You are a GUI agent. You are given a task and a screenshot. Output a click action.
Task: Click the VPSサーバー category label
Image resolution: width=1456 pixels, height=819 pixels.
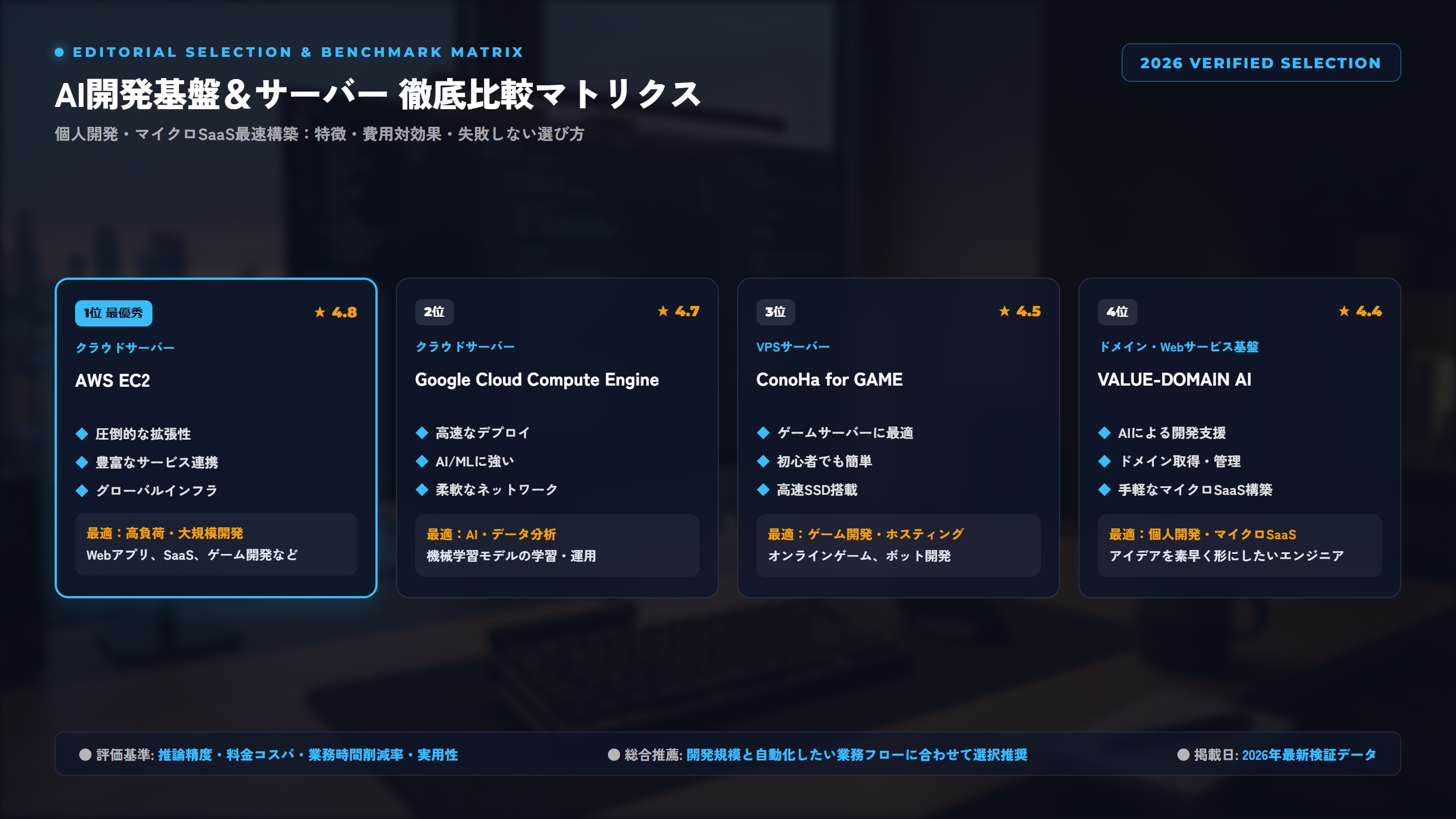[793, 347]
